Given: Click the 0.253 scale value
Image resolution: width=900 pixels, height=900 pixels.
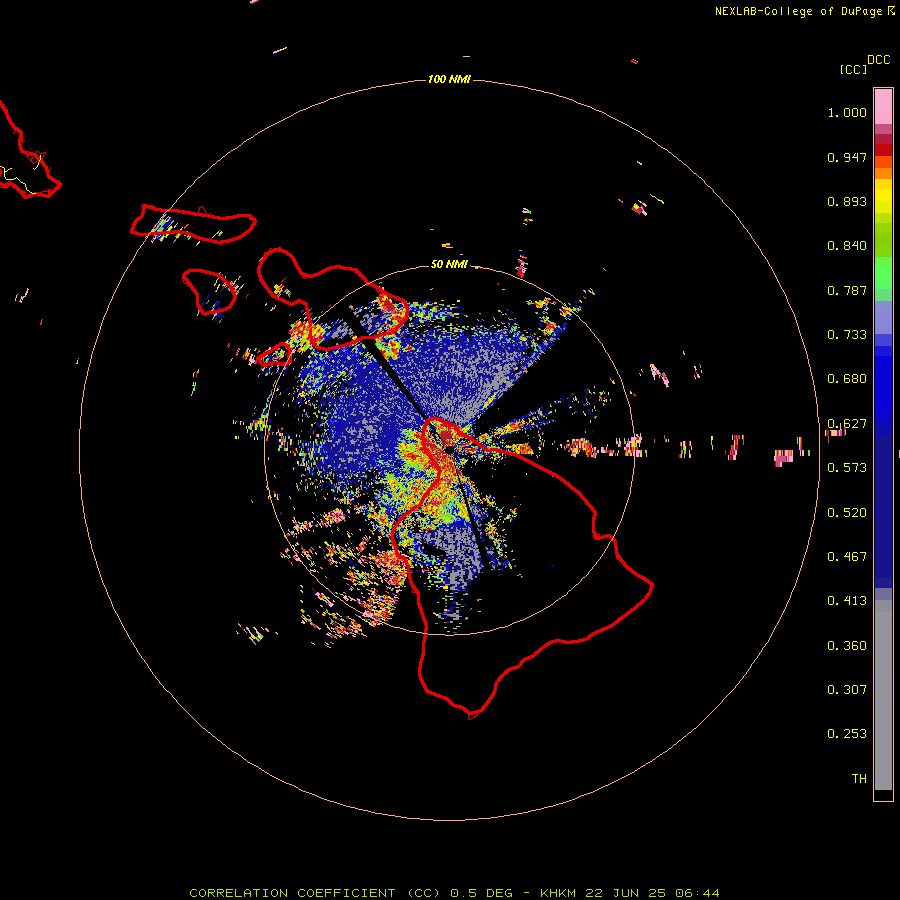Looking at the screenshot, I should (847, 734).
